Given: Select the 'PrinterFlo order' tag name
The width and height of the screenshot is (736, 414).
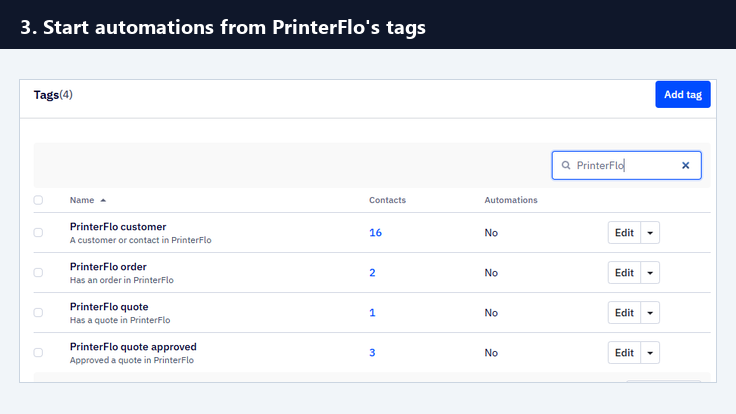Looking at the screenshot, I should 108,267.
